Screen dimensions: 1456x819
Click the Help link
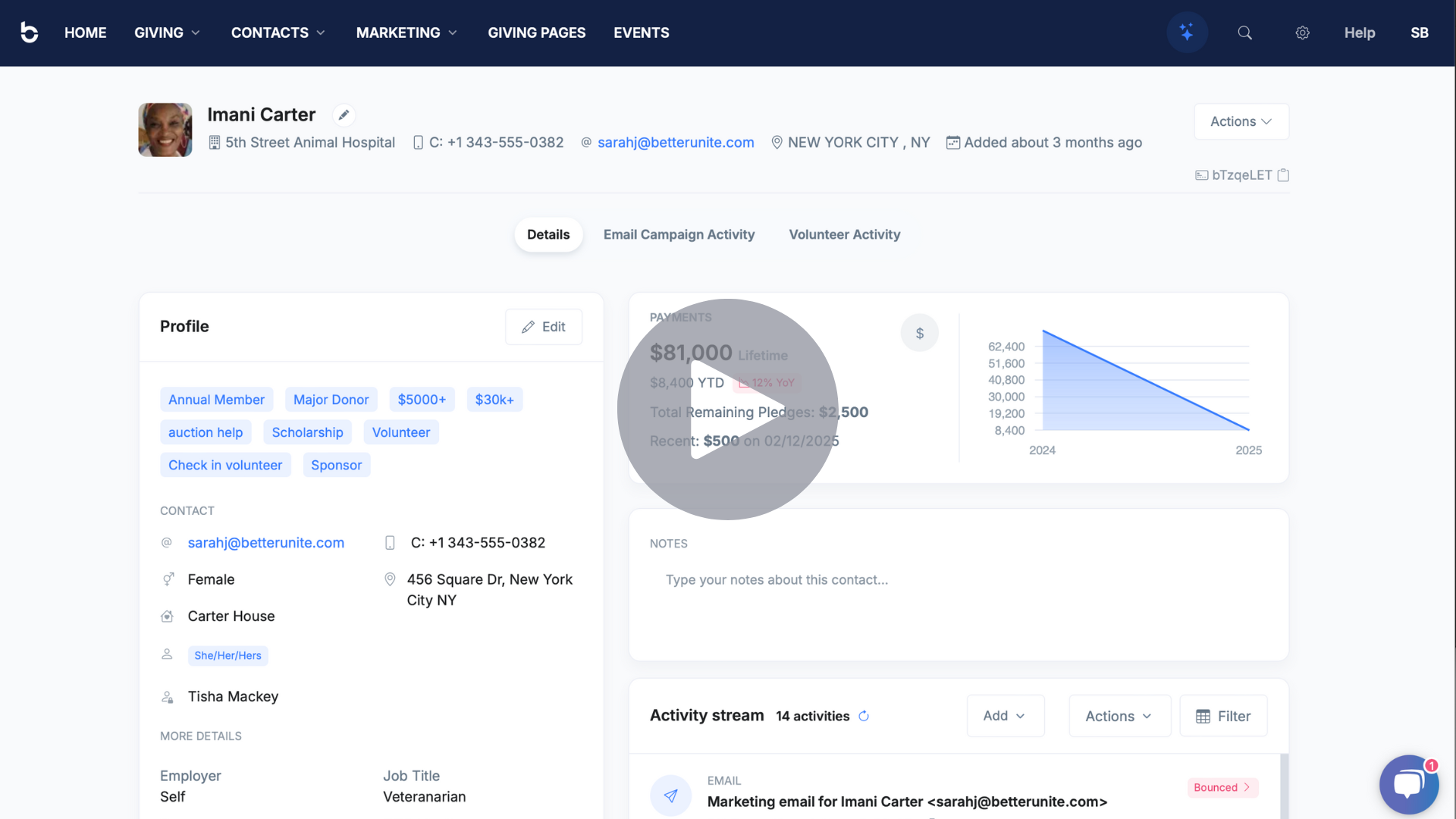[x=1359, y=33]
